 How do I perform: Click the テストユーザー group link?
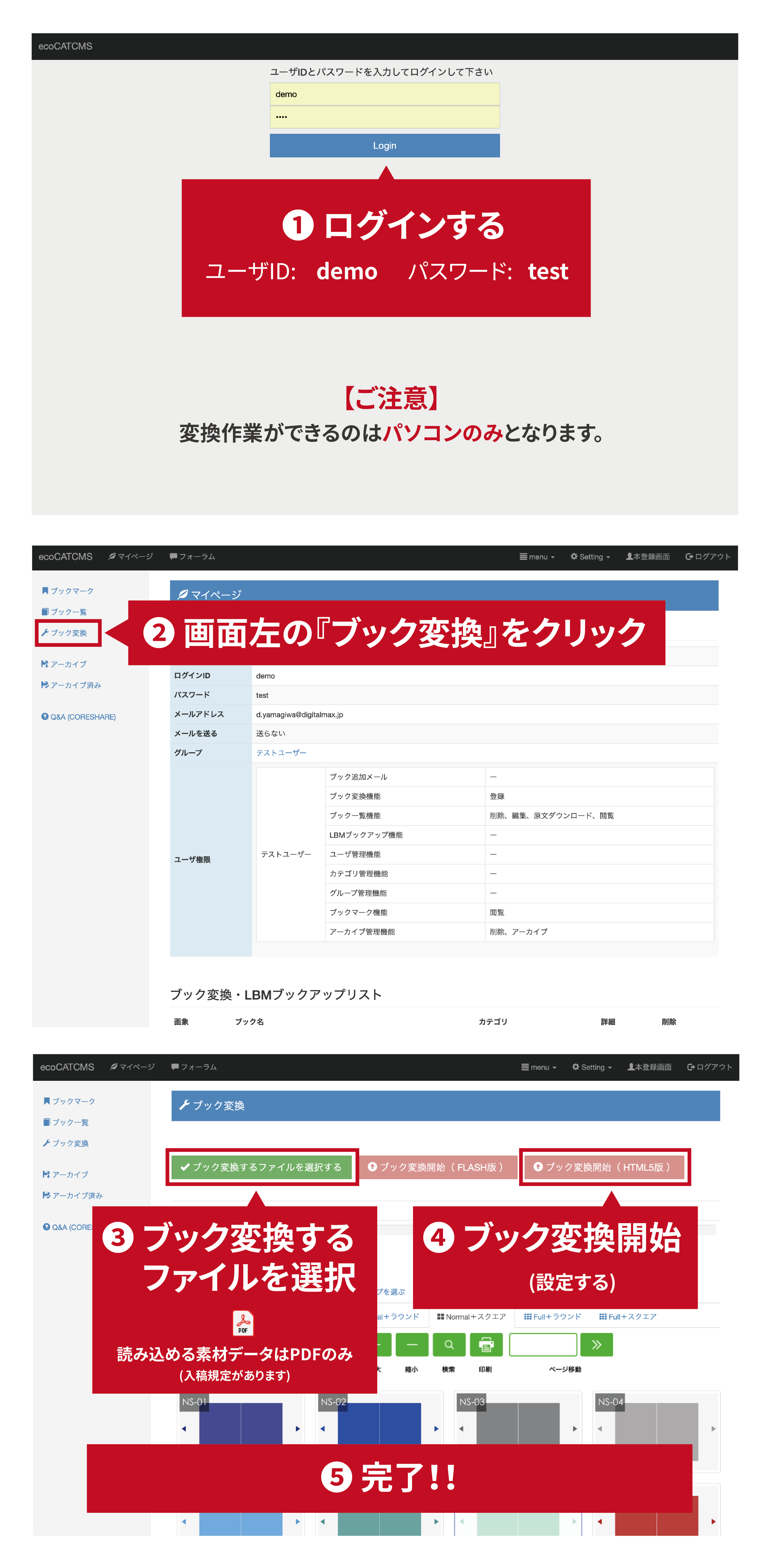281,753
